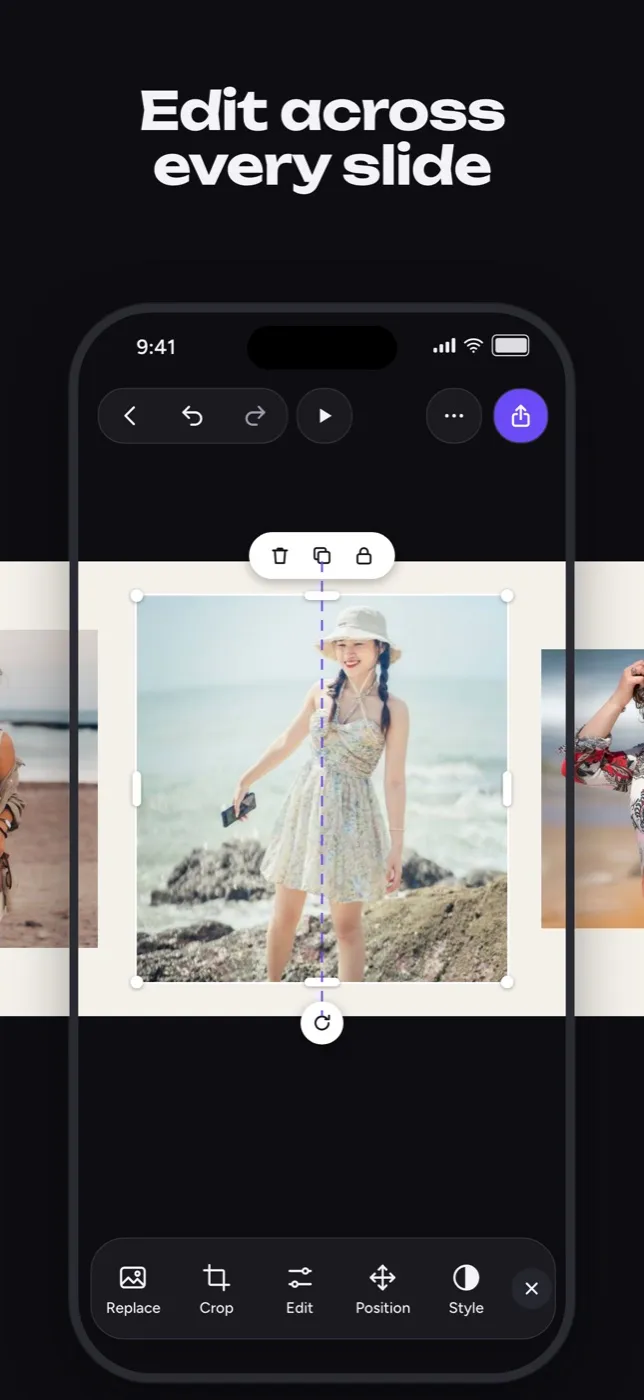Image resolution: width=644 pixels, height=1400 pixels.
Task: Duplicate the selected photo
Action: click(322, 556)
